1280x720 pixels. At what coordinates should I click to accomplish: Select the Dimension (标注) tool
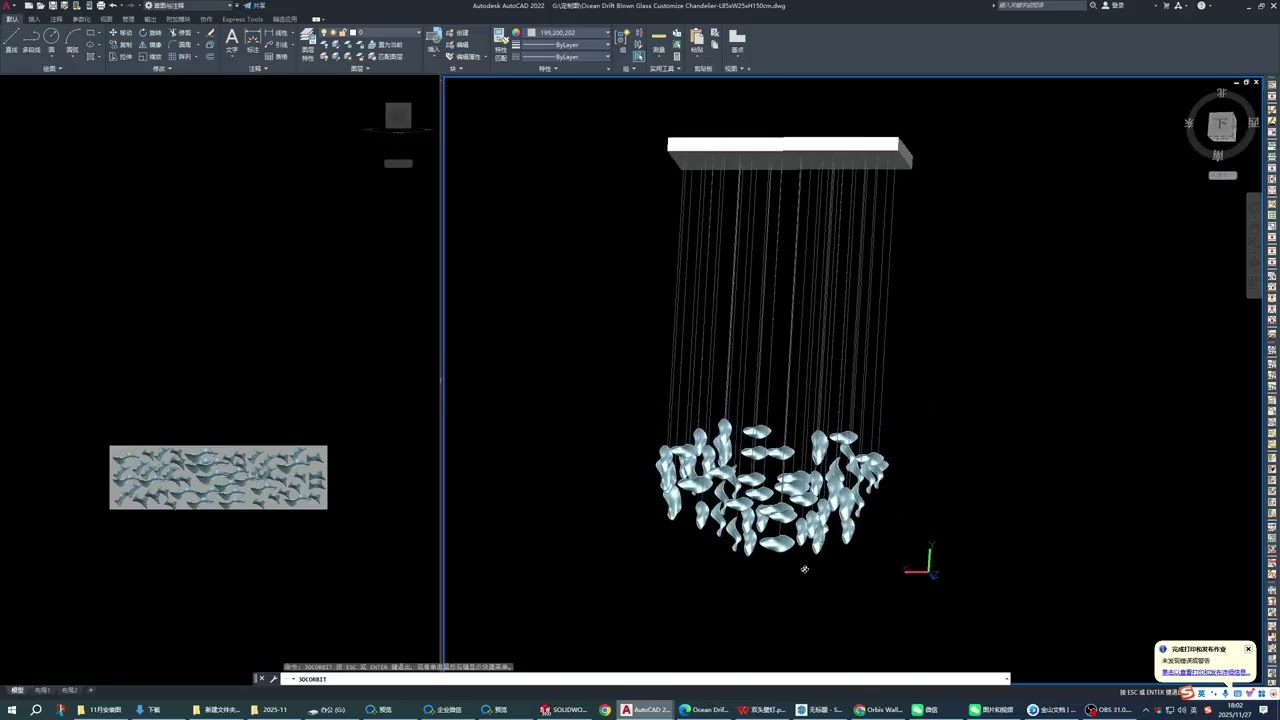coord(253,40)
